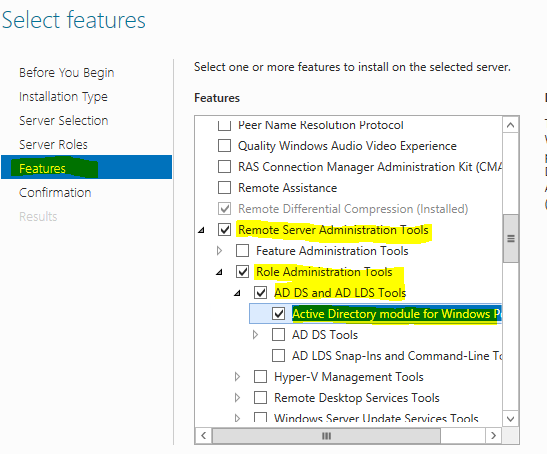Click the vertical scrollbar up arrow
This screenshot has width=547, height=454.
pyautogui.click(x=510, y=125)
